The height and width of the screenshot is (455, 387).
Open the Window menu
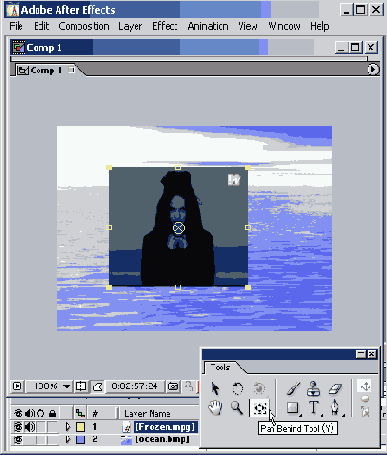(284, 26)
